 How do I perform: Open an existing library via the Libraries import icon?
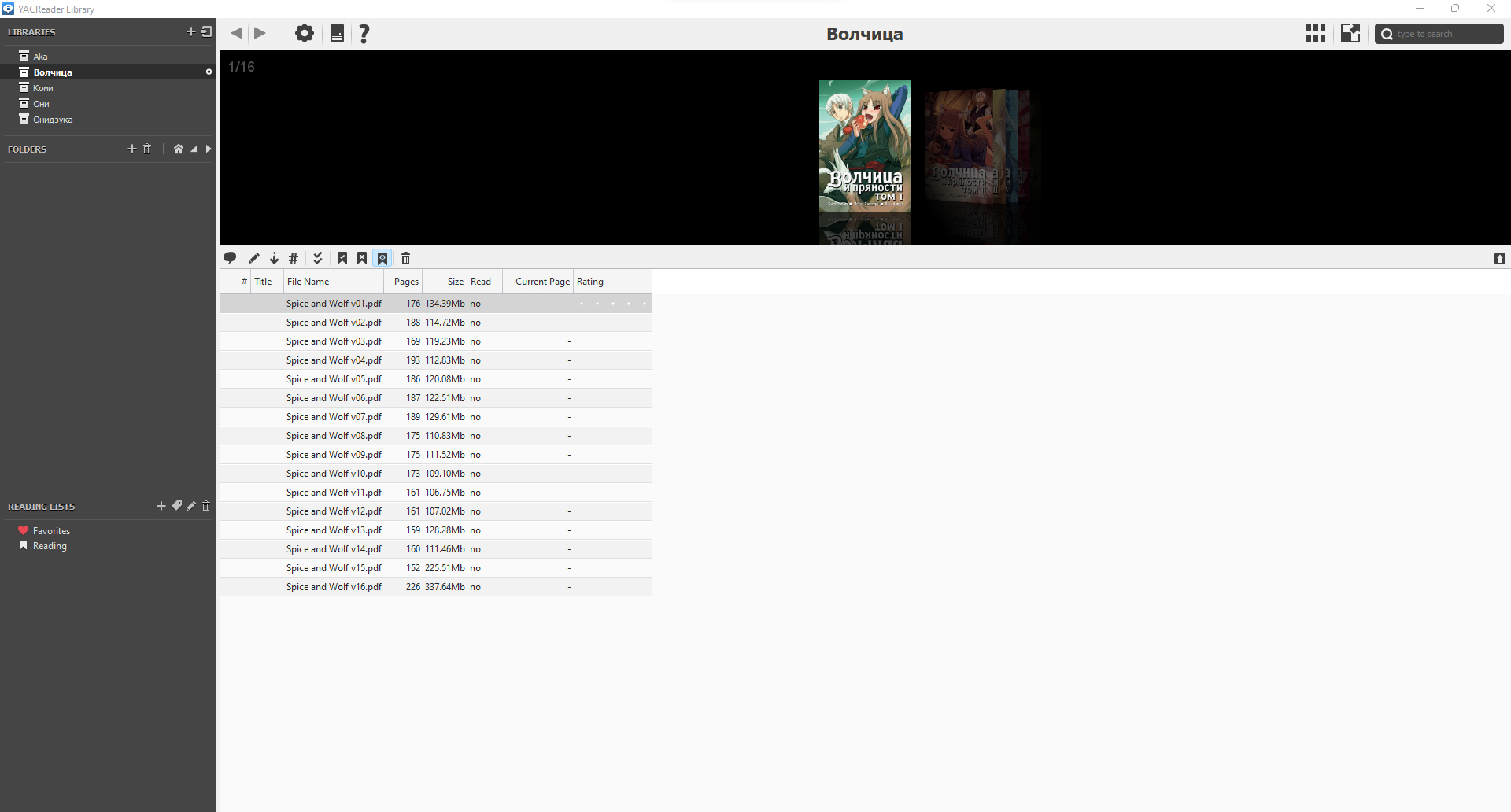[207, 31]
